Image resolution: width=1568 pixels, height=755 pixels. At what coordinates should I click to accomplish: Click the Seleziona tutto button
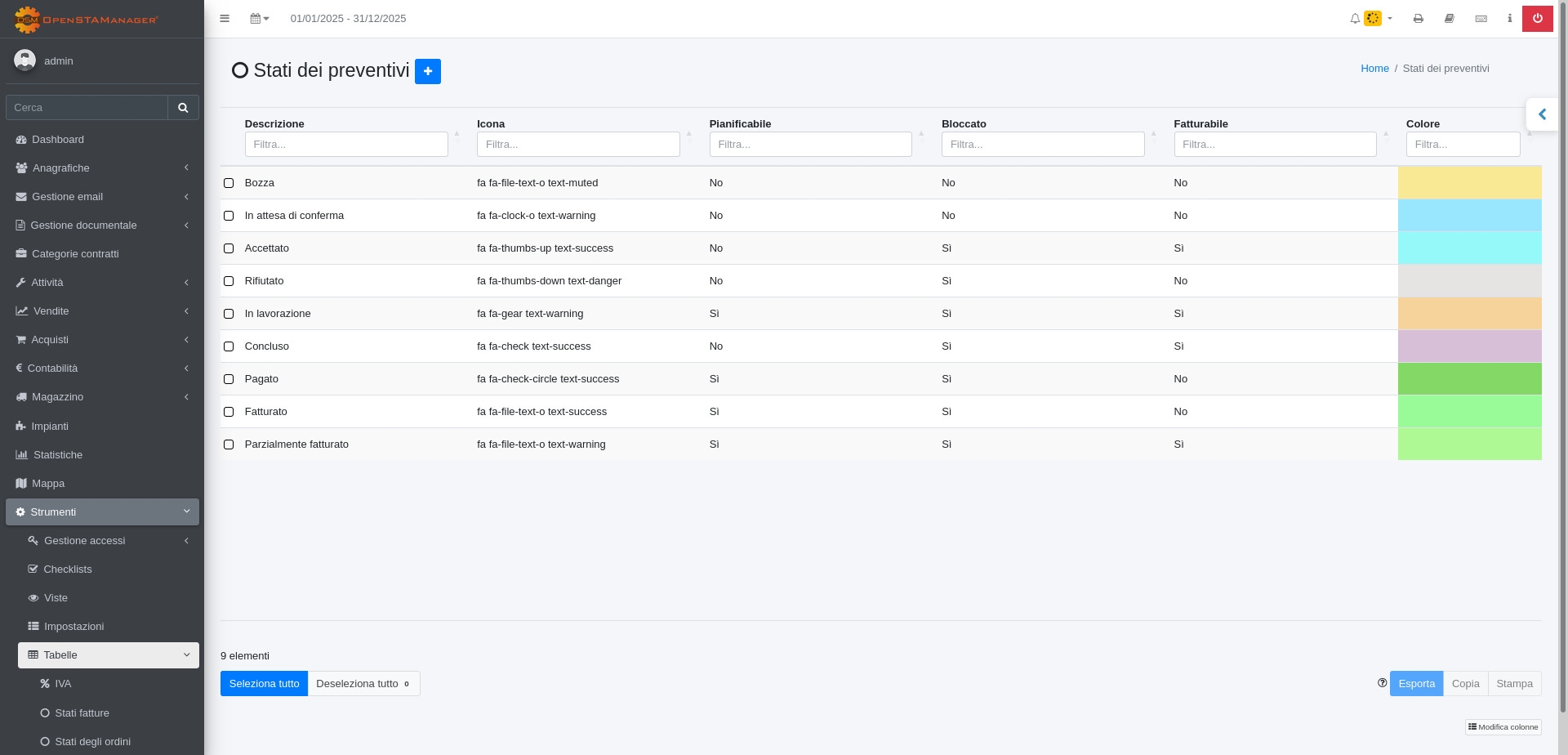264,683
